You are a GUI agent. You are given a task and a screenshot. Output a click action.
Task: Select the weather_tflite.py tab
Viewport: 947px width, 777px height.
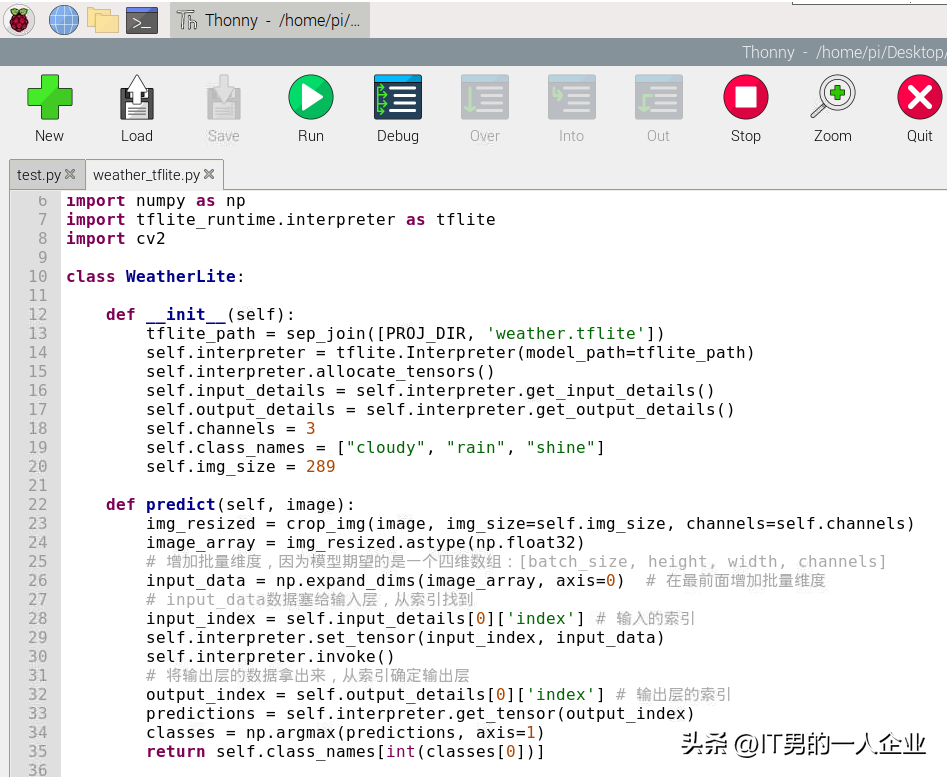point(146,175)
